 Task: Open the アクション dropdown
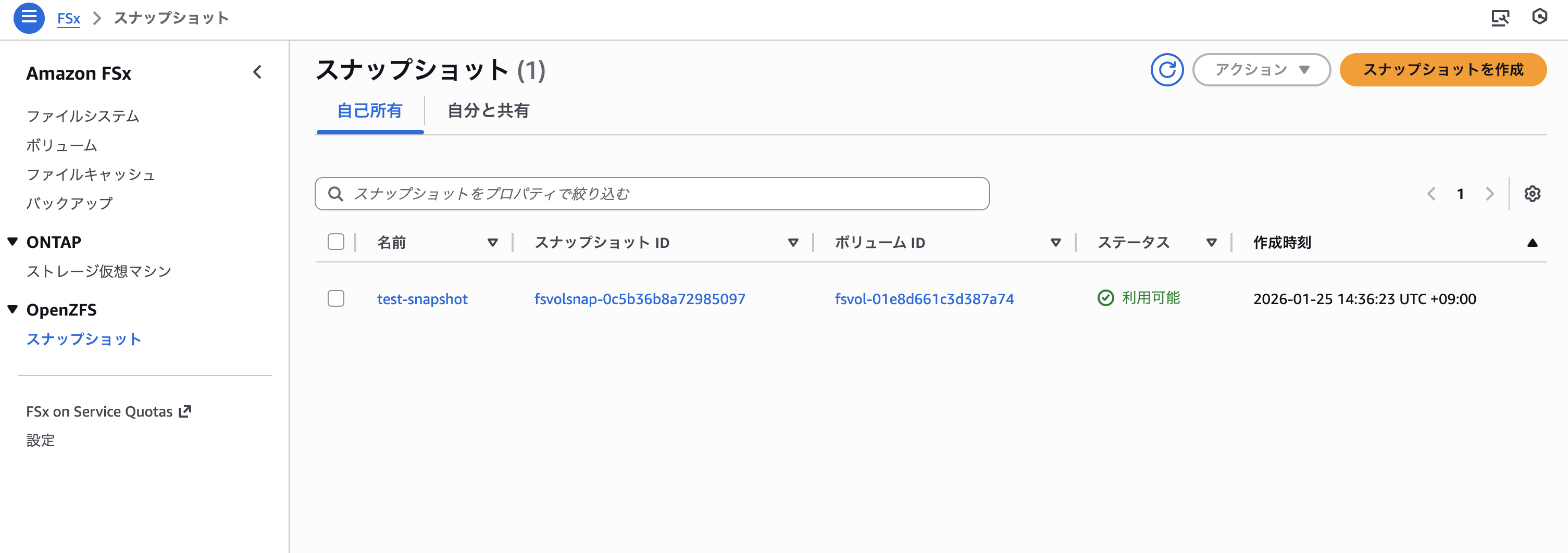point(1261,70)
